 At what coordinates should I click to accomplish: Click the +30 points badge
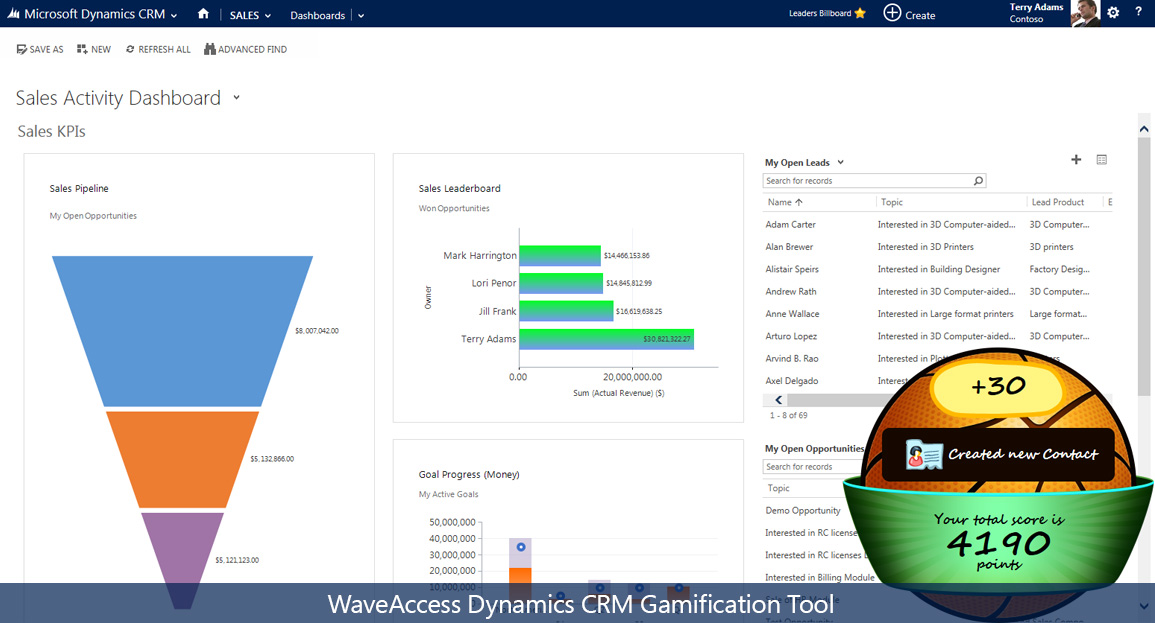(x=997, y=386)
